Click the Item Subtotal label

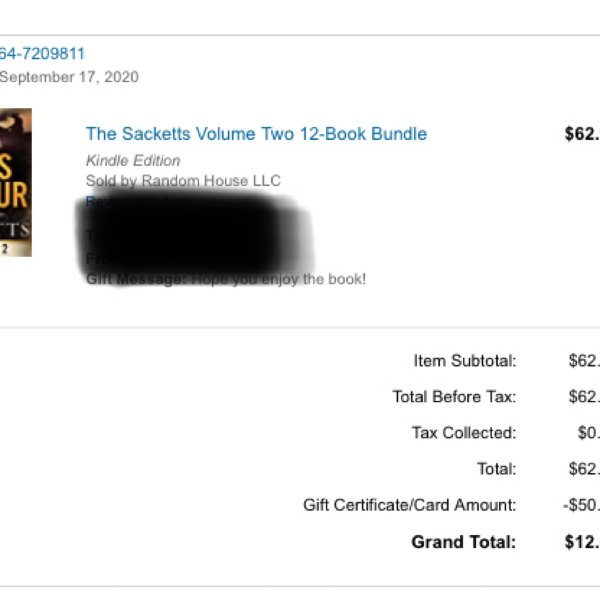click(465, 361)
